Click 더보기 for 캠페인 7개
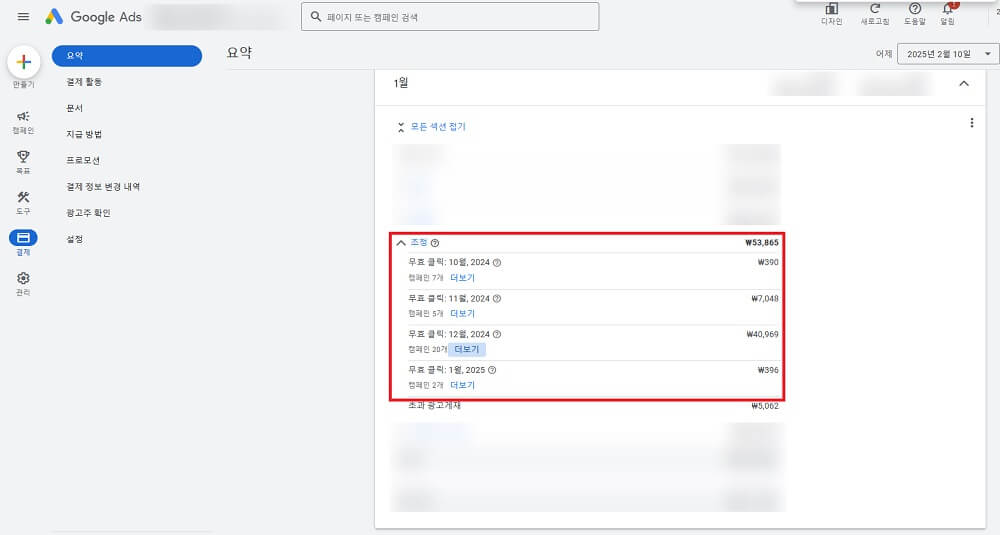1000x535 pixels. pyautogui.click(x=462, y=277)
